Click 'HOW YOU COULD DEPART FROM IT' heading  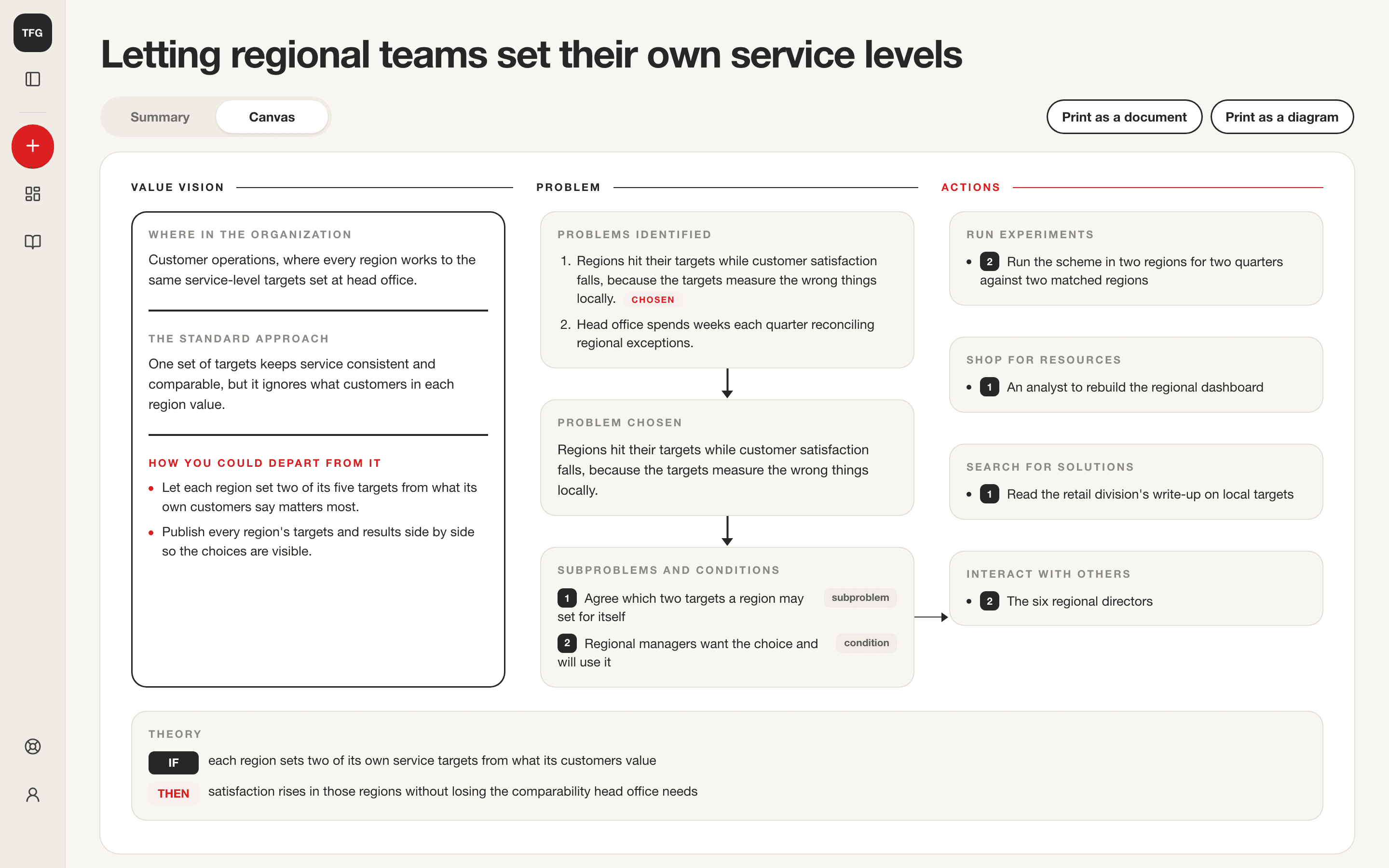coord(265,463)
